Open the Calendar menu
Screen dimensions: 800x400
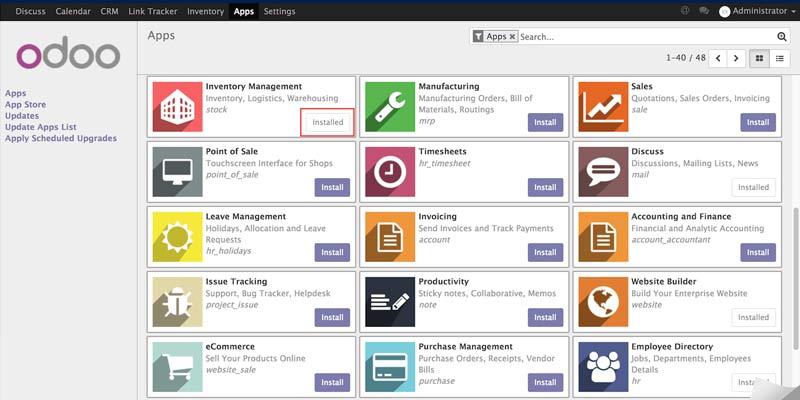(73, 11)
